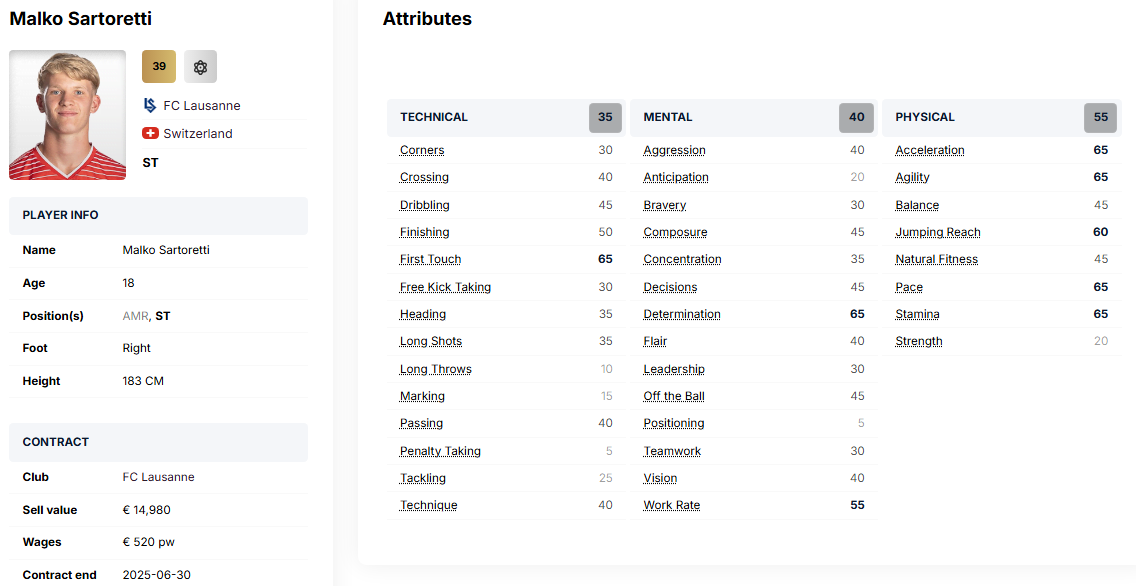Click the Switzerland flag icon
1136x586 pixels.
[150, 133]
